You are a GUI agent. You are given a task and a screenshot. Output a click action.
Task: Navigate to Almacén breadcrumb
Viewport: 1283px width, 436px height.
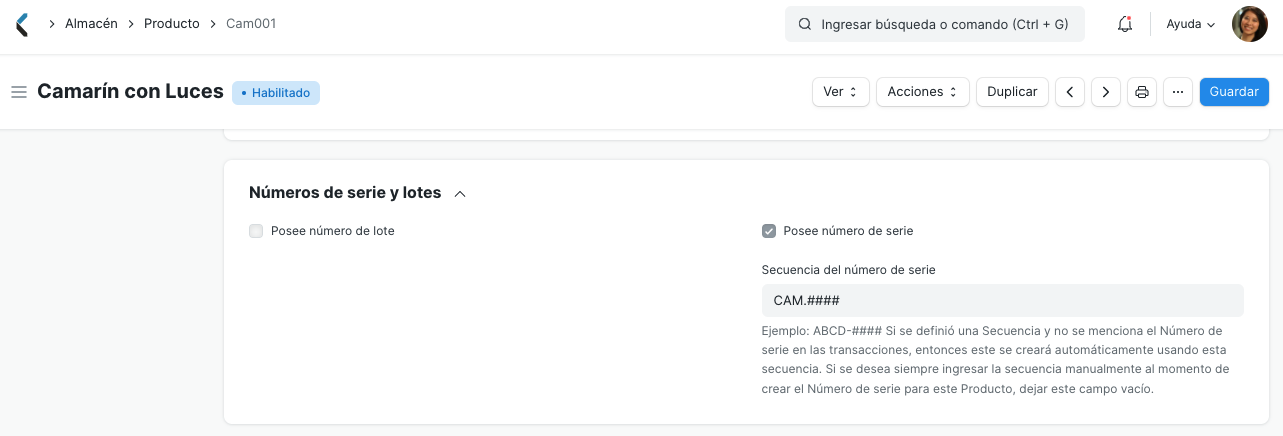click(x=93, y=23)
